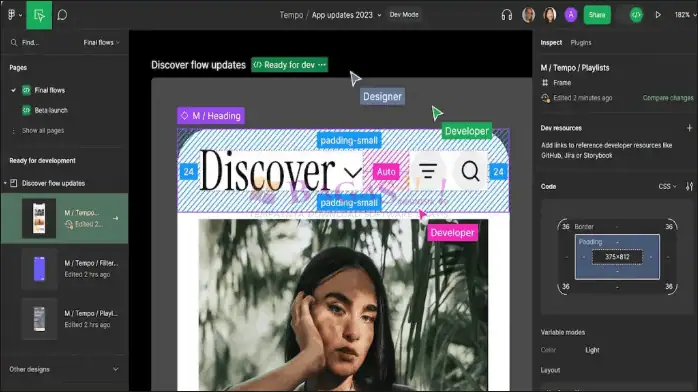This screenshot has width=698, height=392.
Task: Select the Comment tool
Action: click(x=62, y=15)
